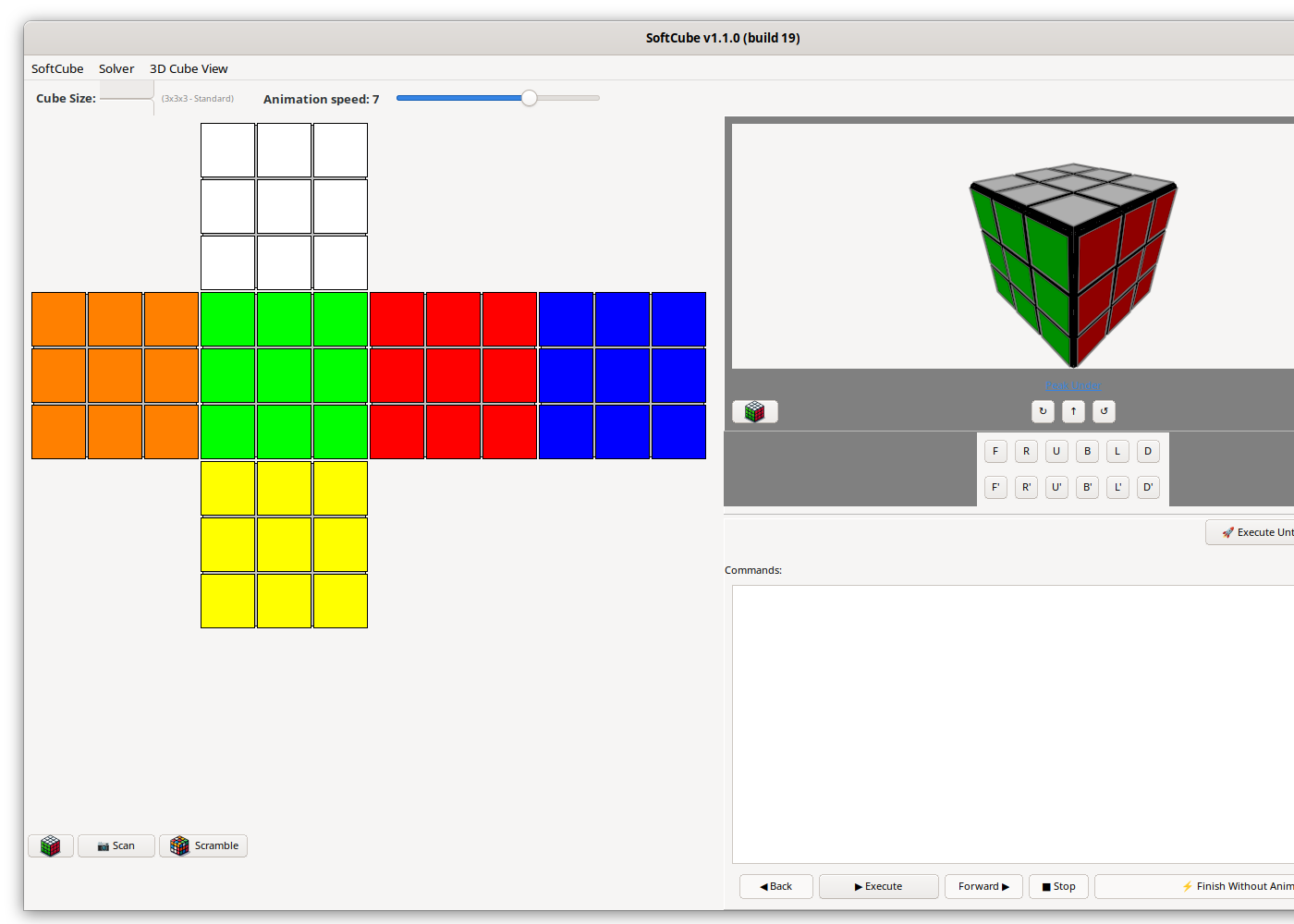Click the Scan camera button
Screen dimensions: 1294x924
point(116,845)
